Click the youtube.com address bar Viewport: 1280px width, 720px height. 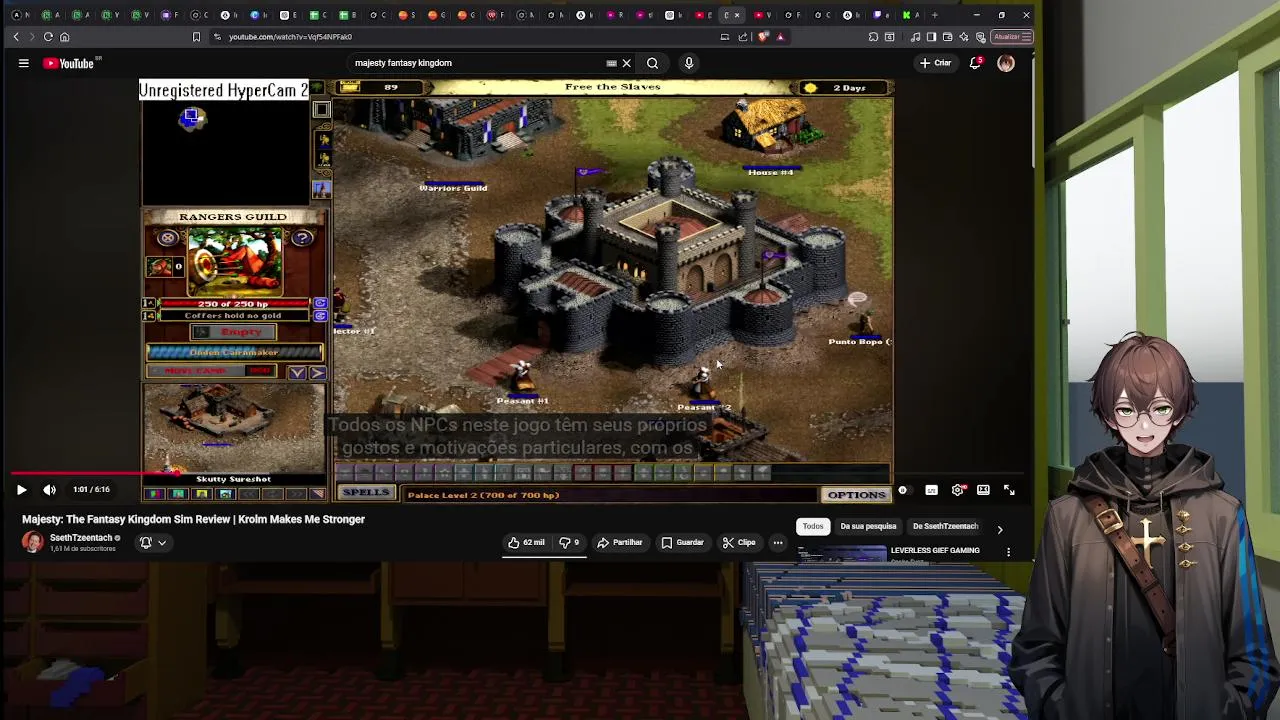click(x=460, y=37)
